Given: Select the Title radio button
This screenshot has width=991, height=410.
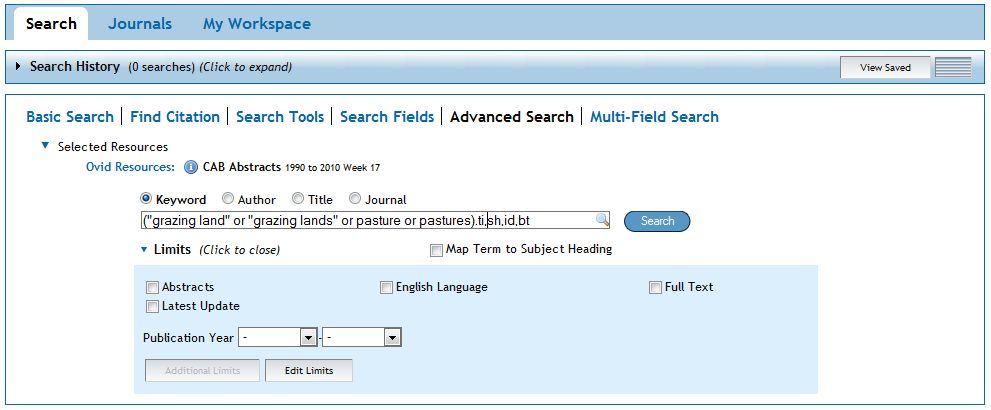Looking at the screenshot, I should click(298, 199).
